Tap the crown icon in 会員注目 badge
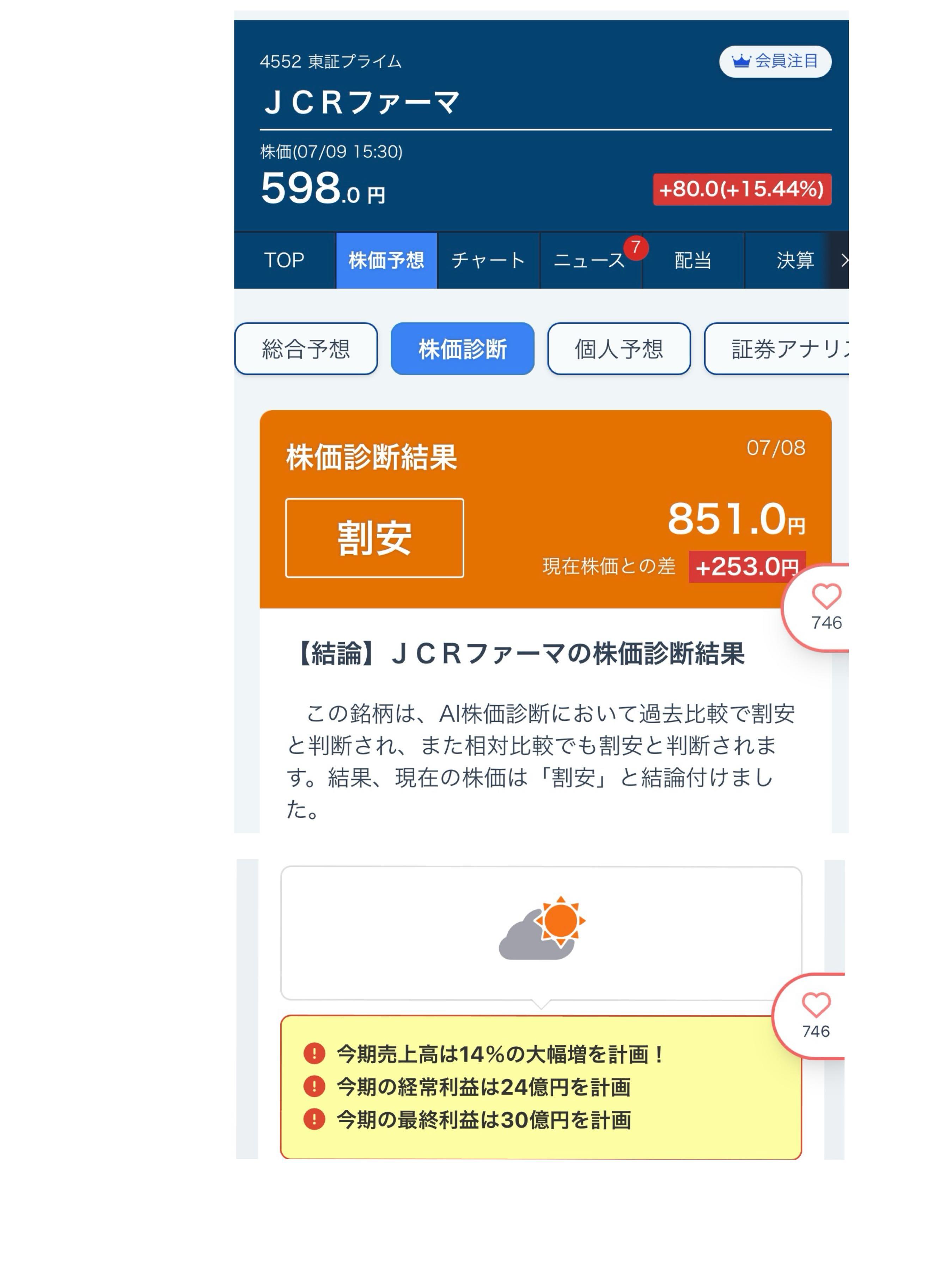The height and width of the screenshot is (1270, 952). coord(741,60)
